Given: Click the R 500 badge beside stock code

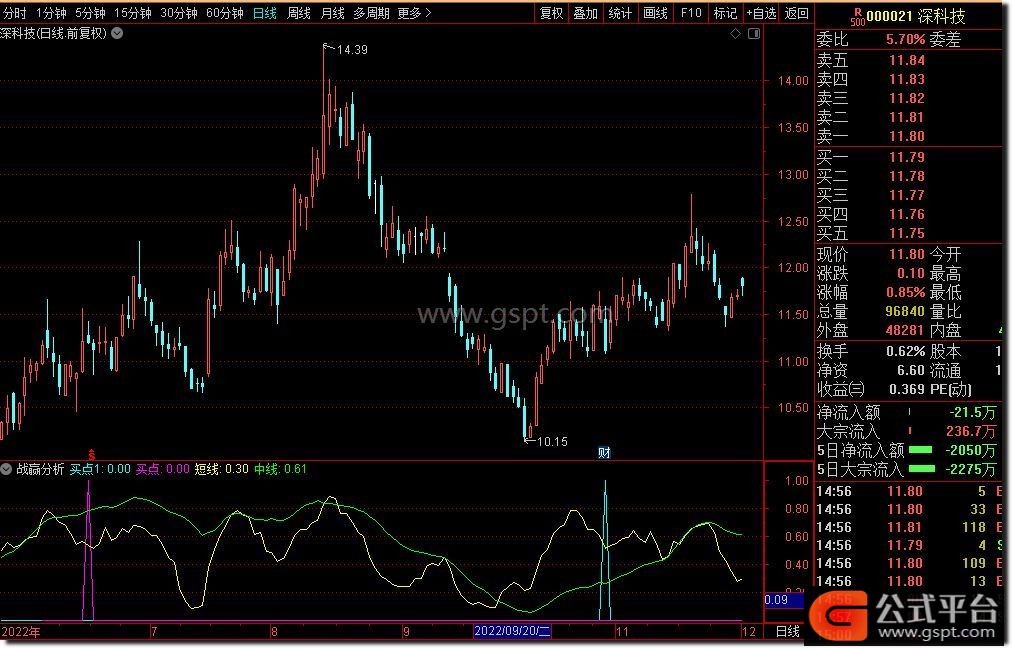Looking at the screenshot, I should point(858,17).
